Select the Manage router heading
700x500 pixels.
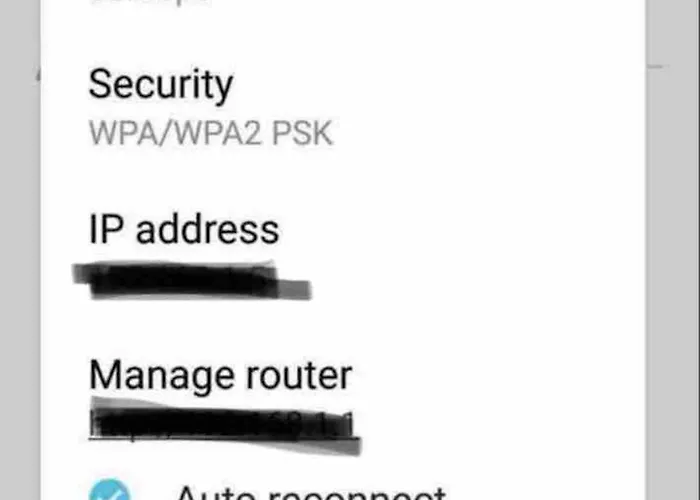221,376
